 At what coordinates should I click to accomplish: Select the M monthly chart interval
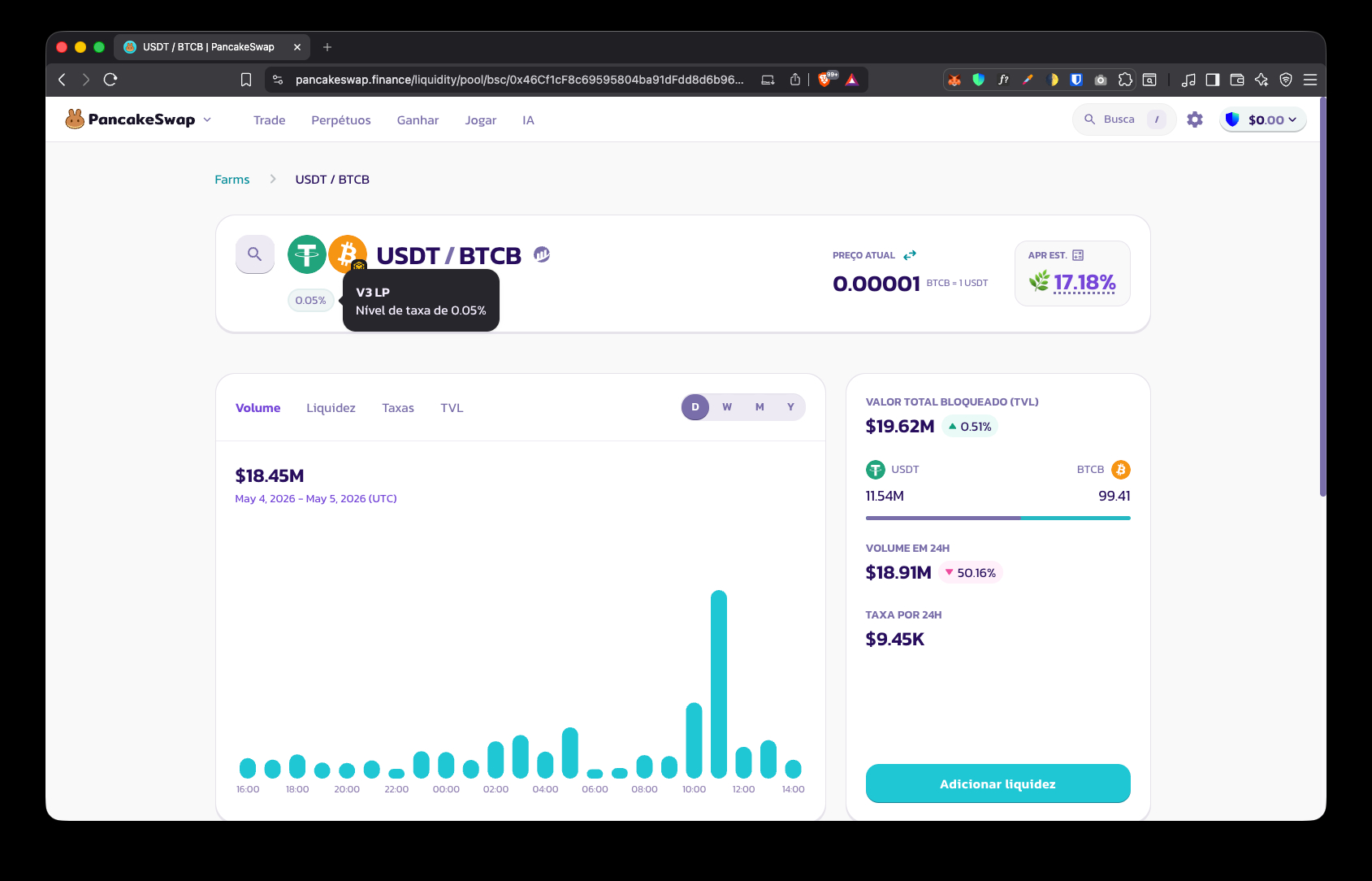760,407
